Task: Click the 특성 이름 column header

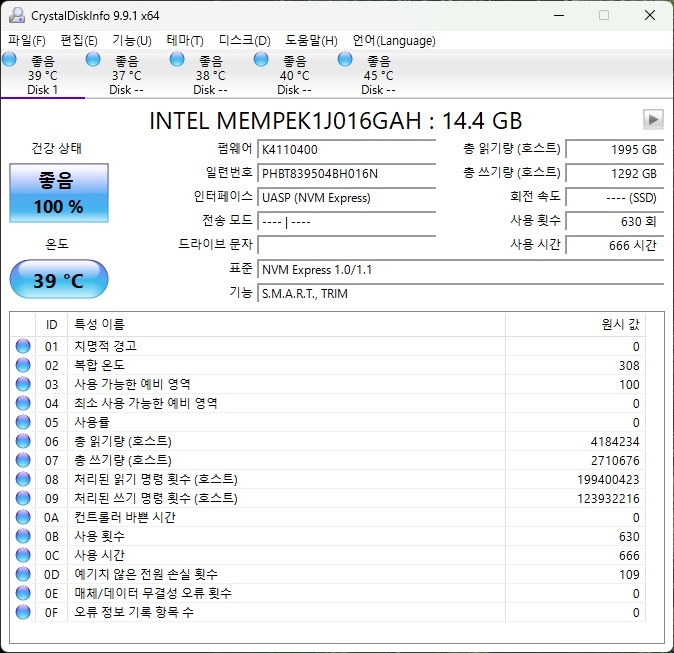Action: (x=286, y=324)
